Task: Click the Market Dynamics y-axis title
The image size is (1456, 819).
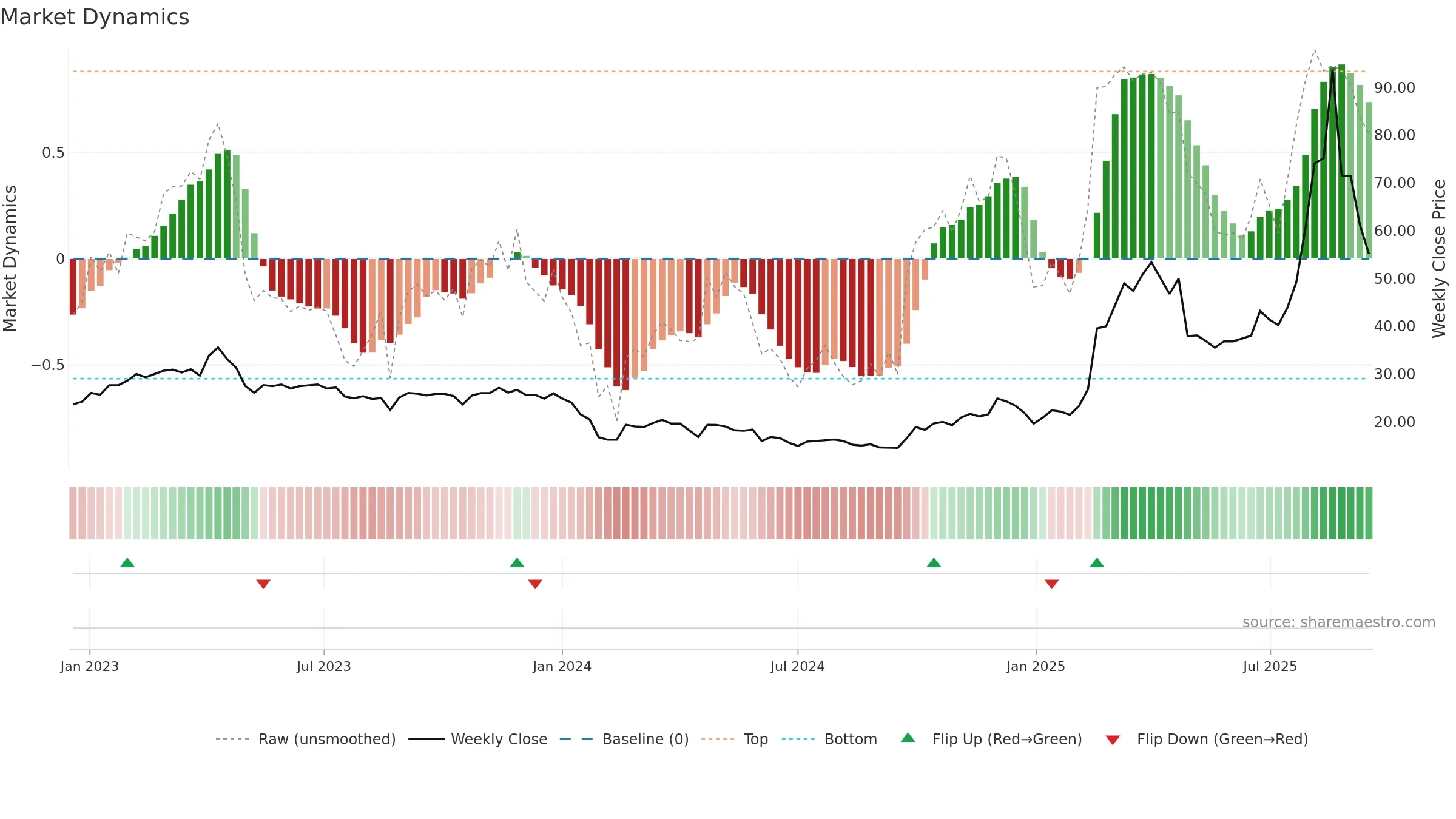Action: coord(10,258)
